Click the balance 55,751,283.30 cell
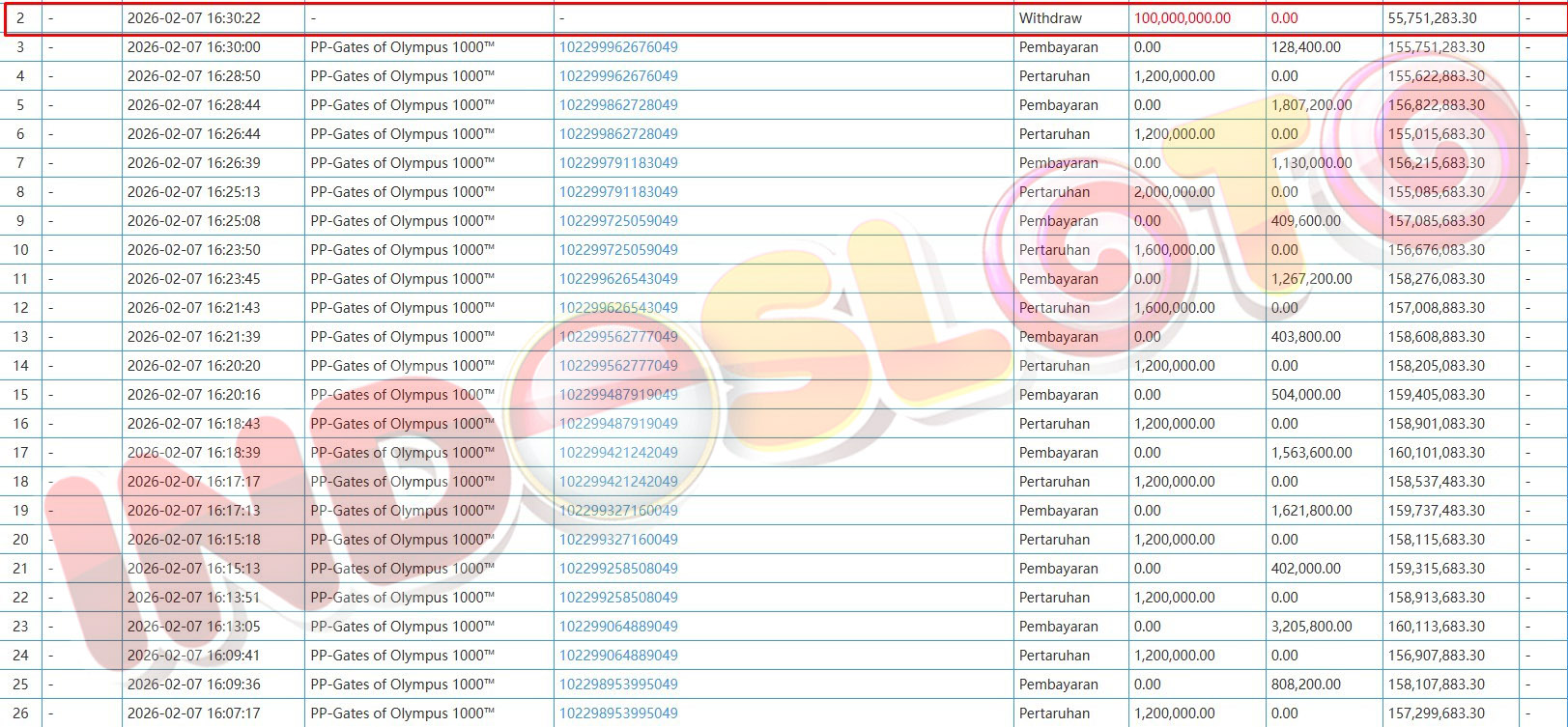 click(1432, 18)
